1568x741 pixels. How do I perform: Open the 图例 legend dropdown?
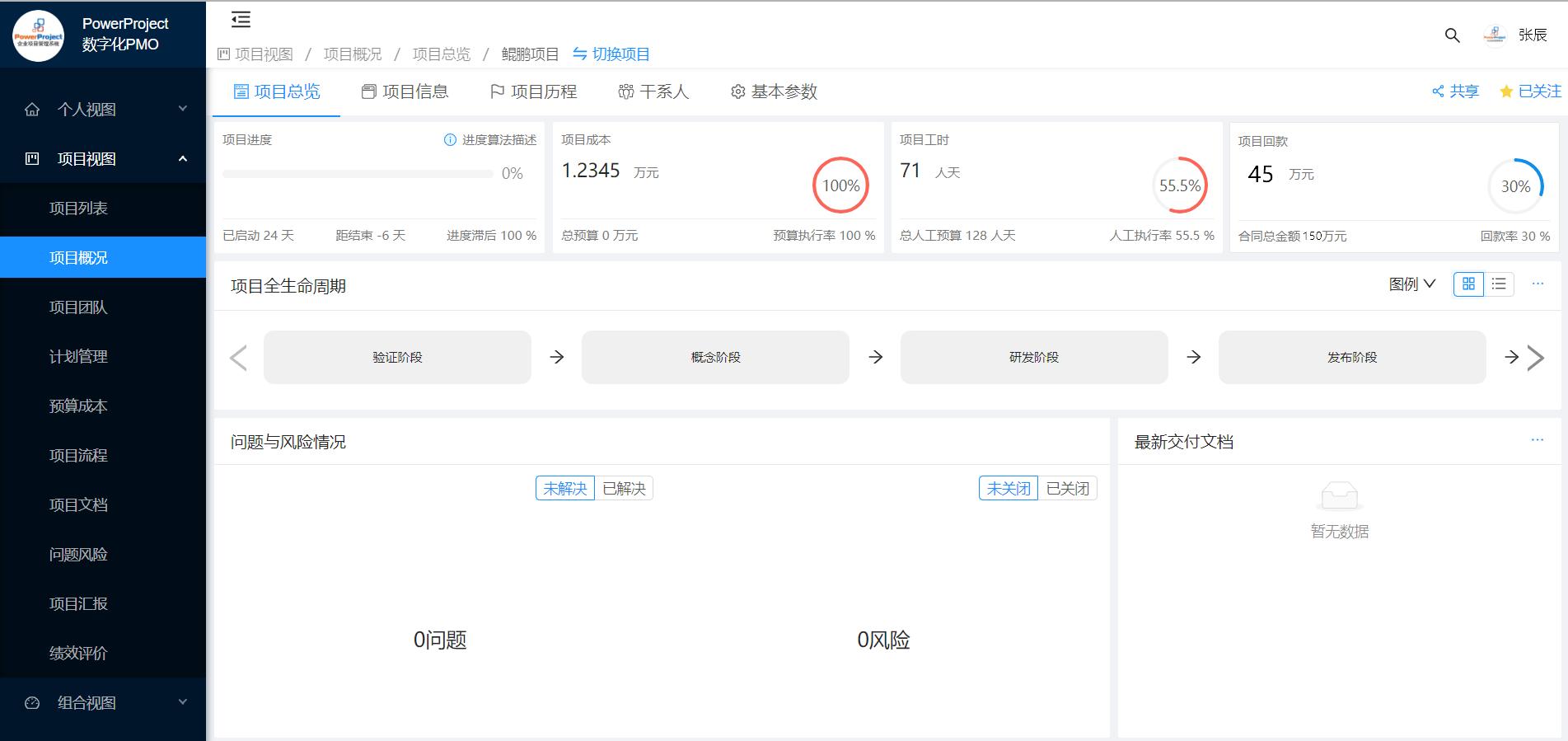[1411, 284]
